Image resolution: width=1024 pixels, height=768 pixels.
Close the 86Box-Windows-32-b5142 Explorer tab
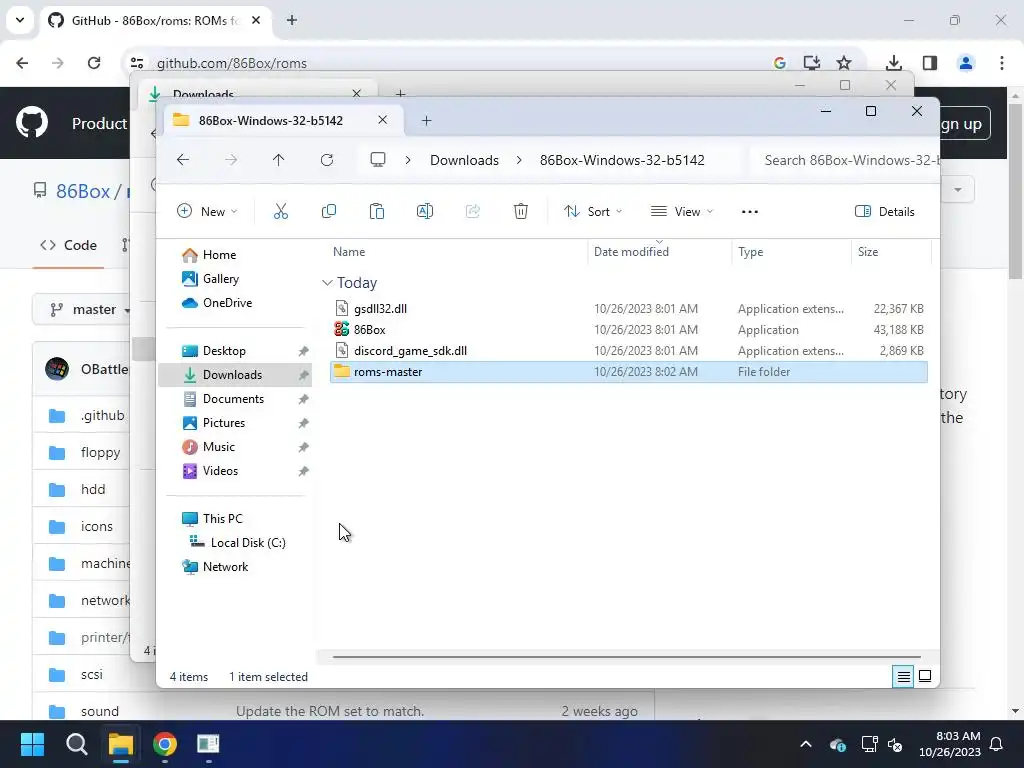[x=383, y=120]
